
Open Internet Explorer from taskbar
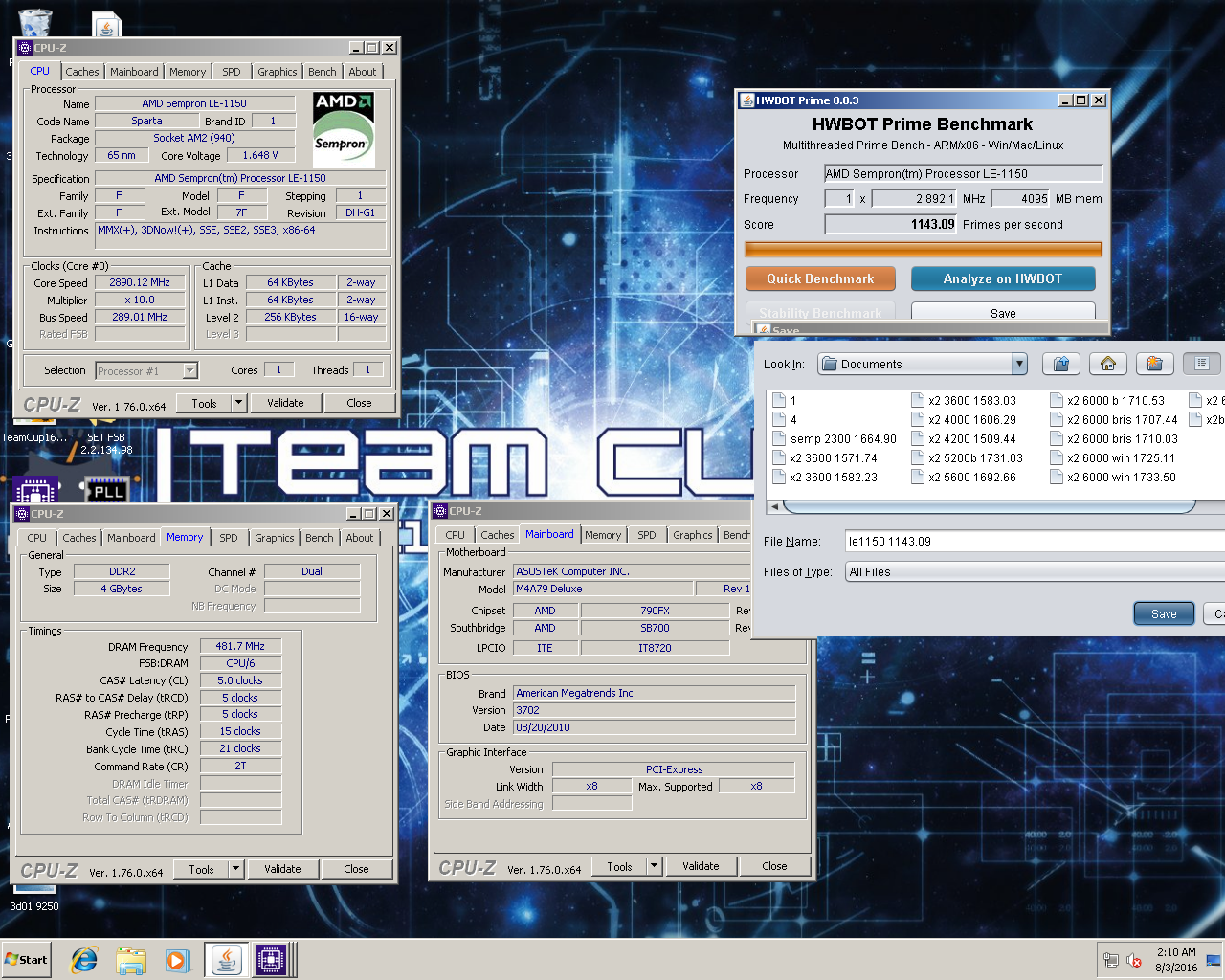pyautogui.click(x=84, y=960)
